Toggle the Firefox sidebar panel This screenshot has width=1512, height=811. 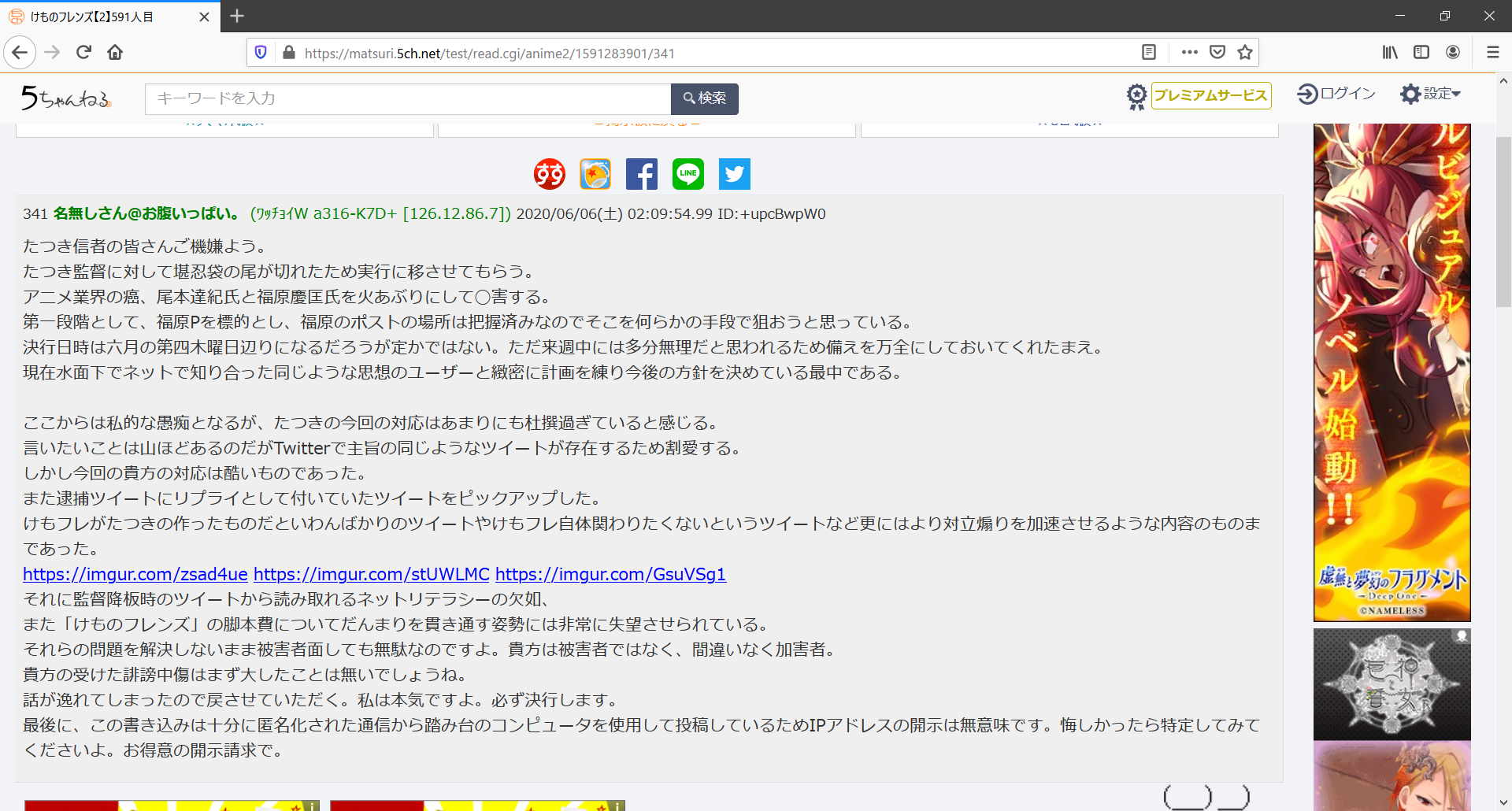click(x=1421, y=53)
